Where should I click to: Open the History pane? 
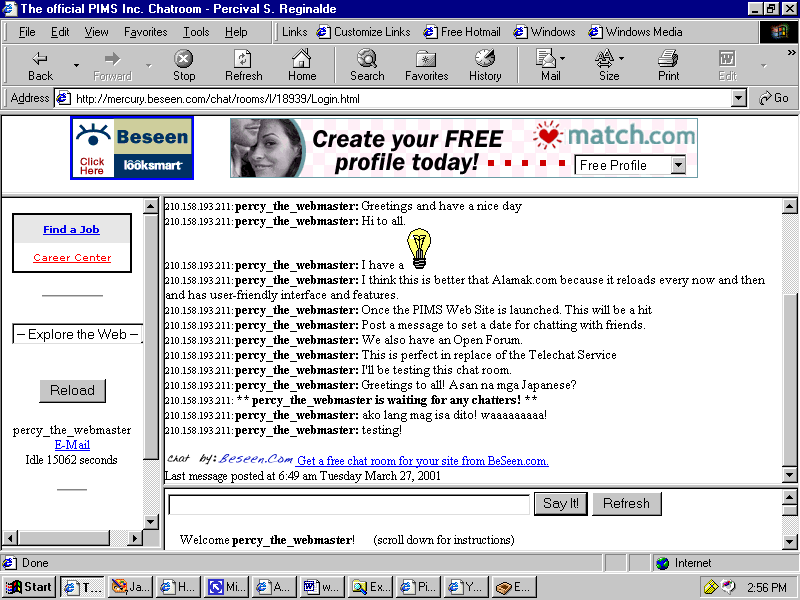click(485, 66)
